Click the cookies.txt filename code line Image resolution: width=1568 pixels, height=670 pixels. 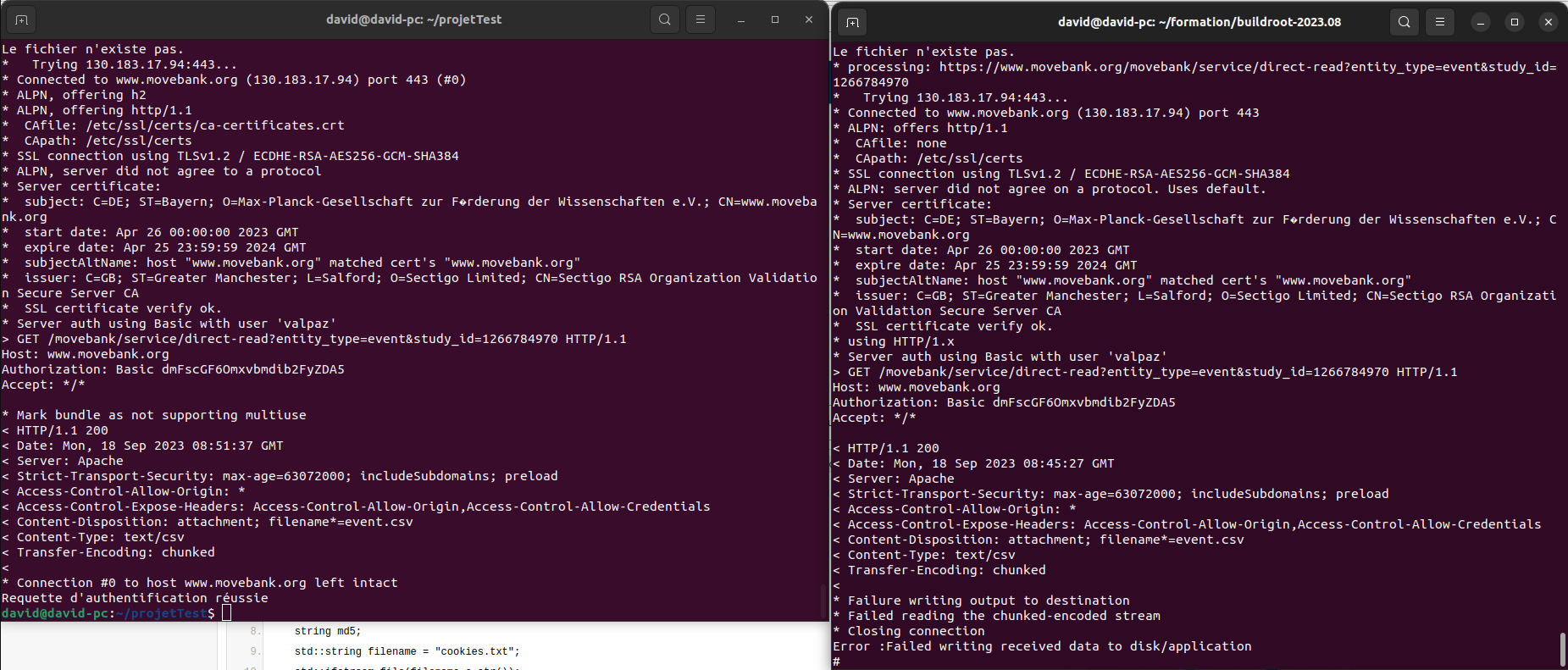407,651
